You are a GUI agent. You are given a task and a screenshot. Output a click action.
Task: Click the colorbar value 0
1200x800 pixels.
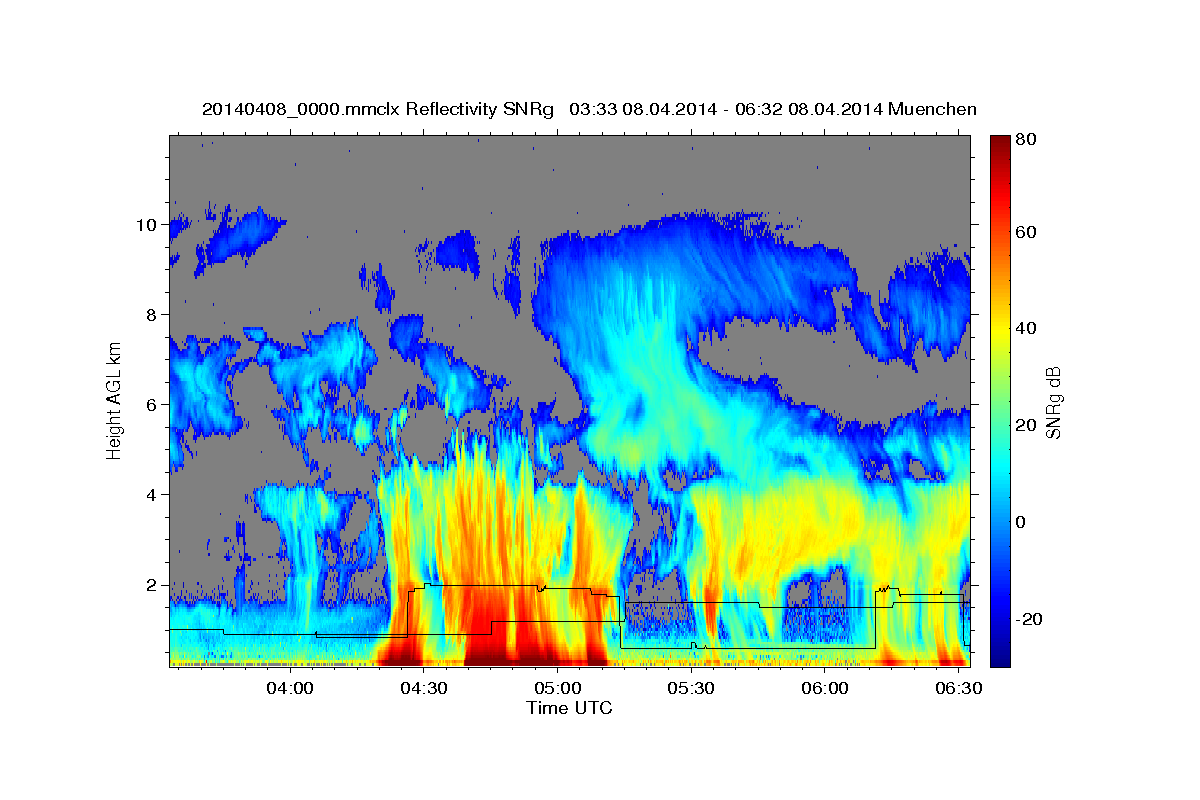point(1019,523)
